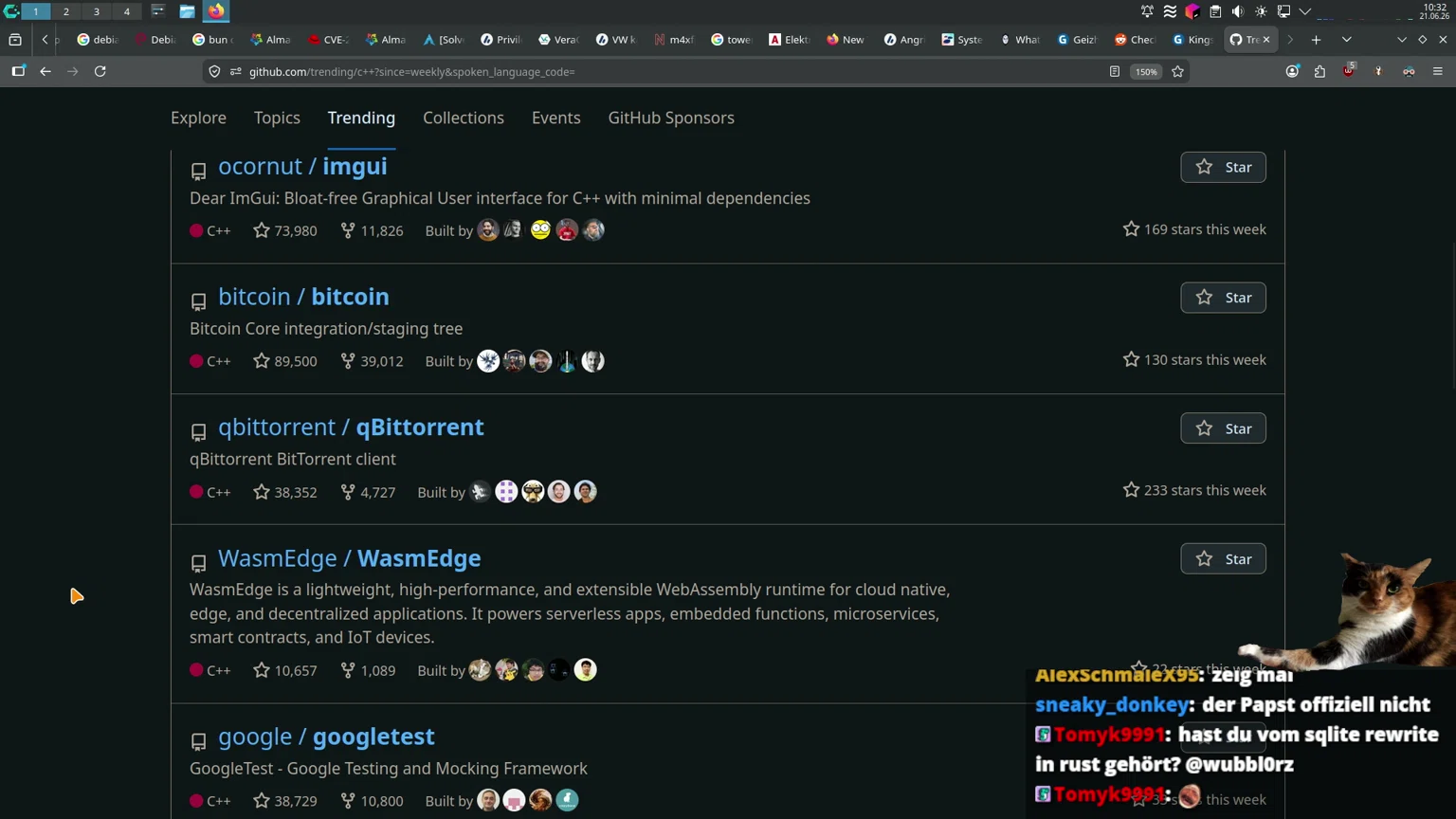View googletest stargazers count 38,729

coord(285,801)
